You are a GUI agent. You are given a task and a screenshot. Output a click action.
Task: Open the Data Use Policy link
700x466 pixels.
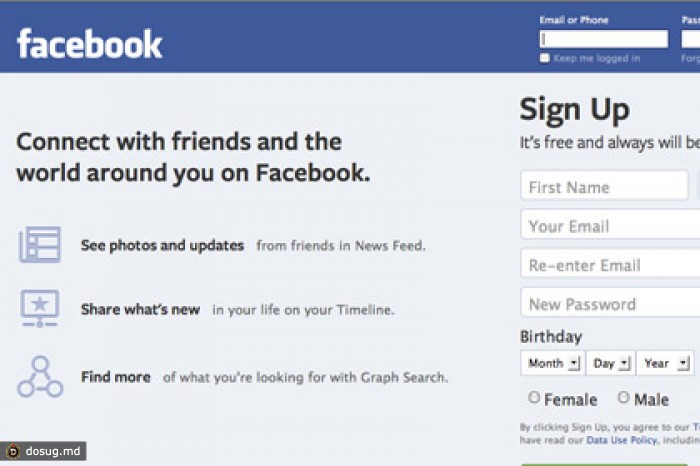pyautogui.click(x=621, y=439)
